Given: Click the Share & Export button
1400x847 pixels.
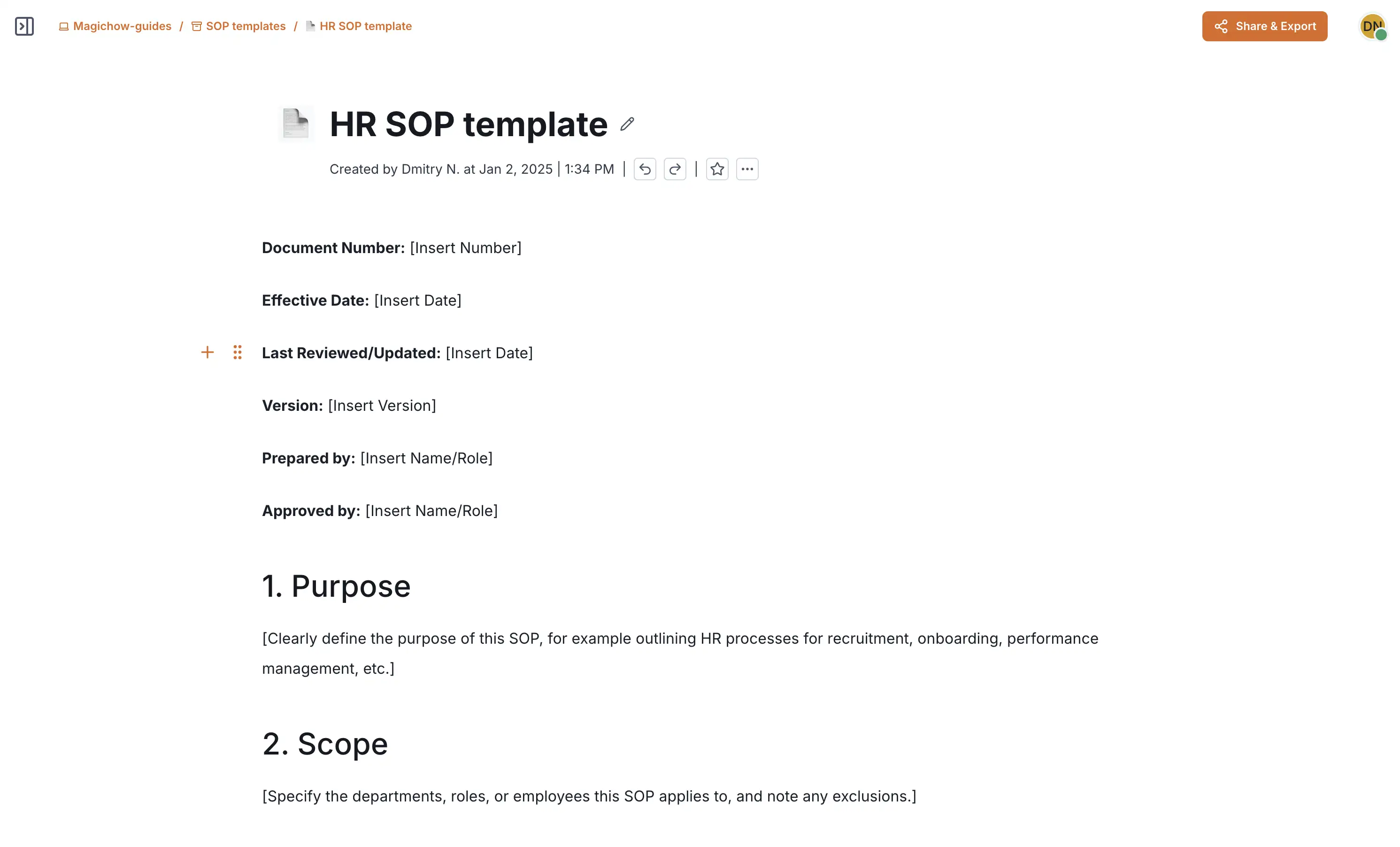Looking at the screenshot, I should pos(1264,26).
